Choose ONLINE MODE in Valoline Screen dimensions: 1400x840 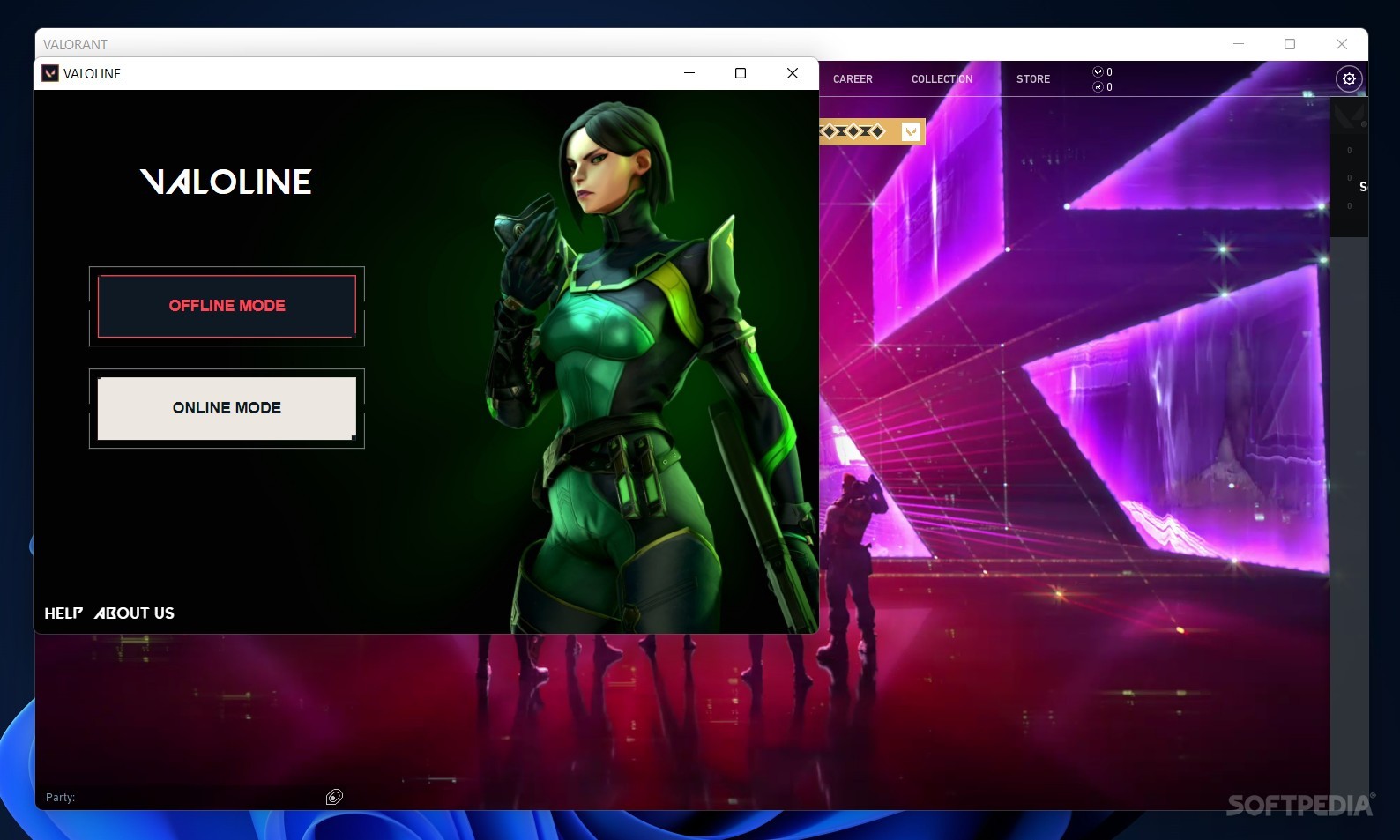click(227, 408)
